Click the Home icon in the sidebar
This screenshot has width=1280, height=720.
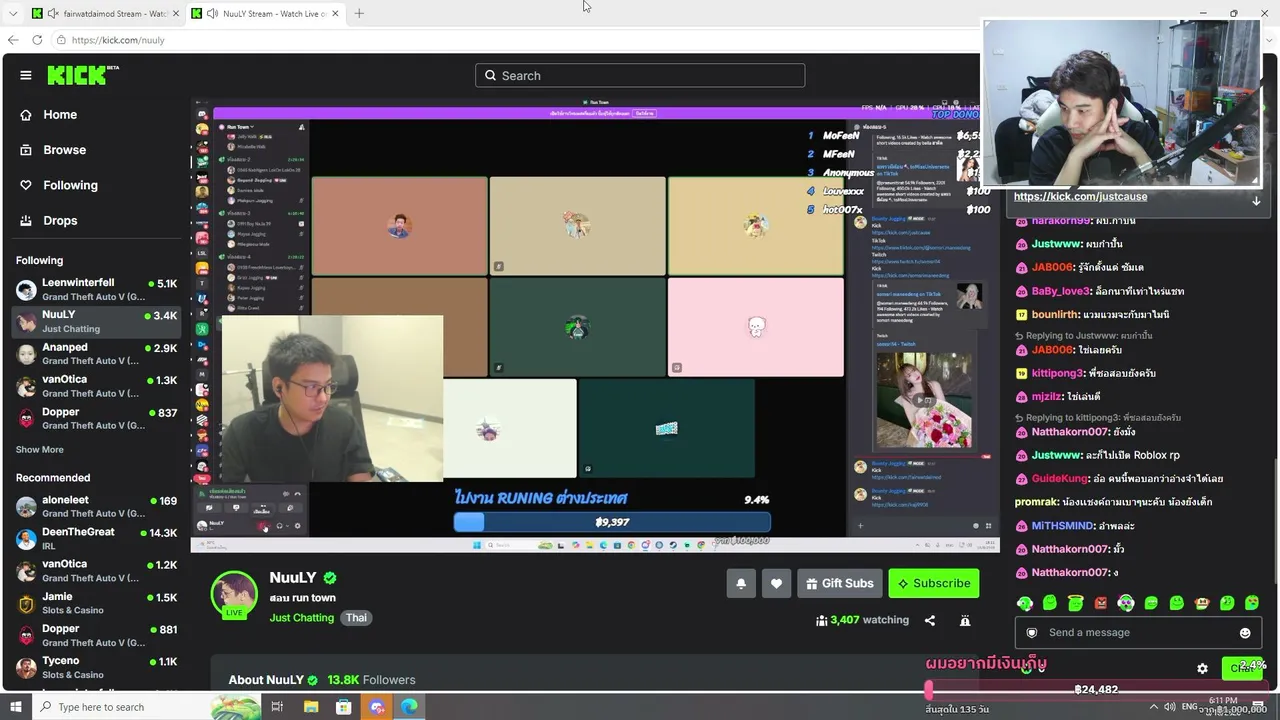(x=26, y=115)
